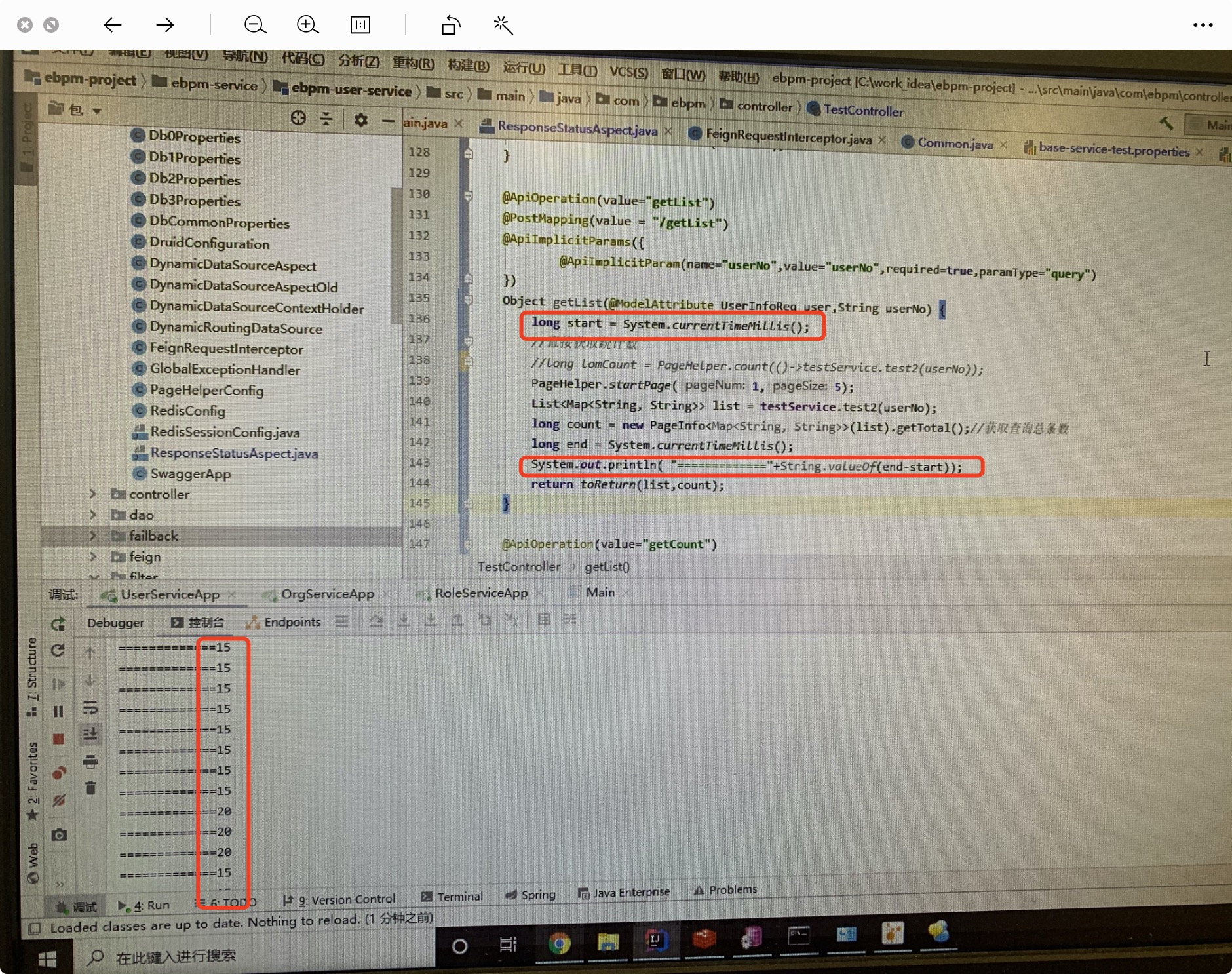Click locate/scroll-from-source icon in project panel

click(298, 118)
